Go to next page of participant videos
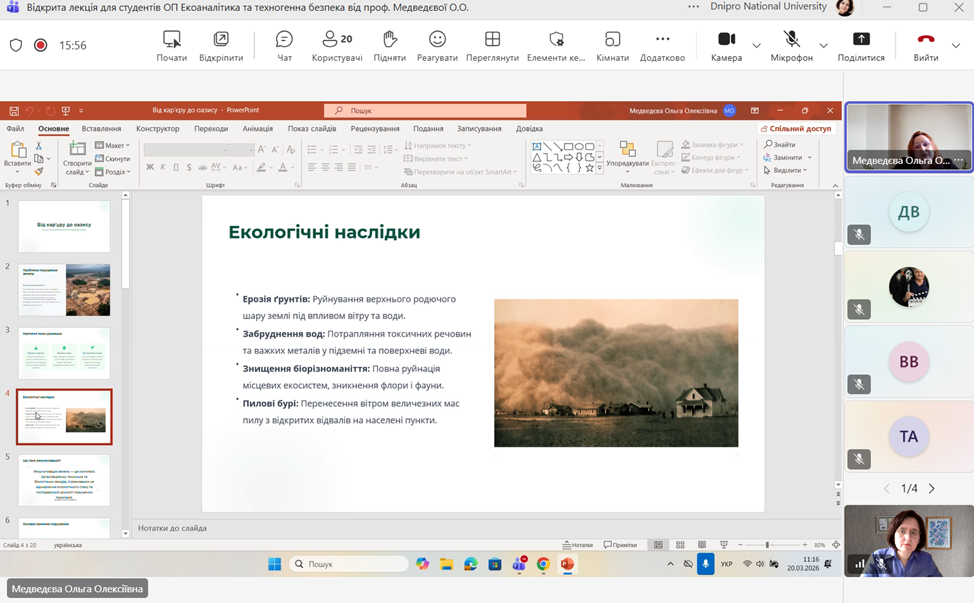Screen dimensions: 974x603 pyautogui.click(x=932, y=489)
